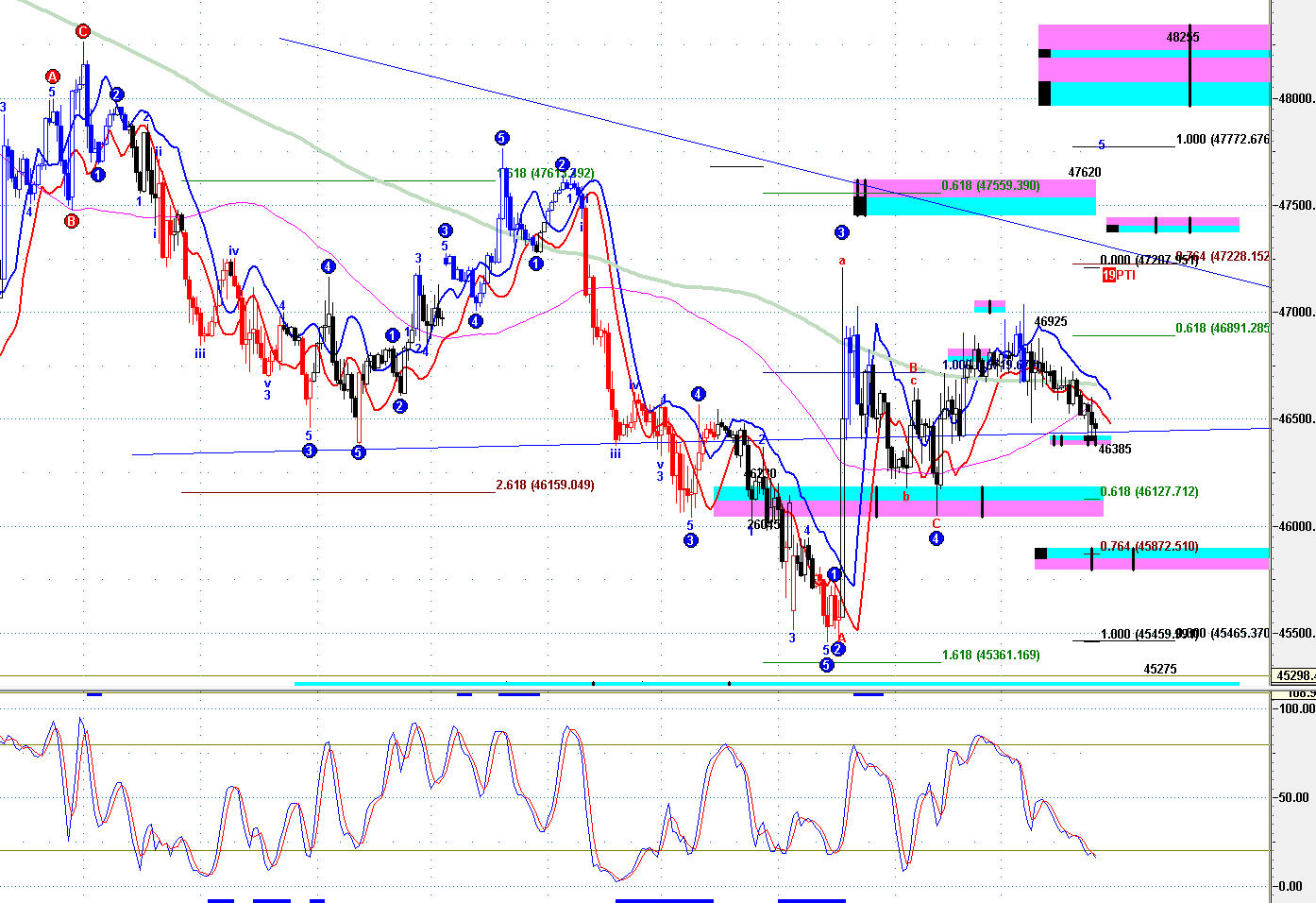Select the lowercase red b wave label
Image resolution: width=1316 pixels, height=903 pixels.
906,496
